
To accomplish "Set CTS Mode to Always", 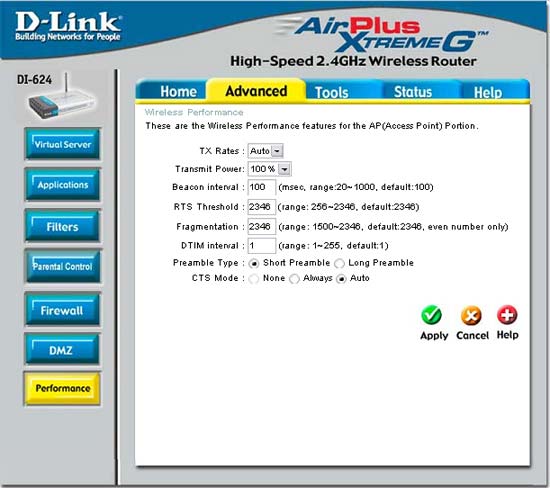I will [x=294, y=279].
